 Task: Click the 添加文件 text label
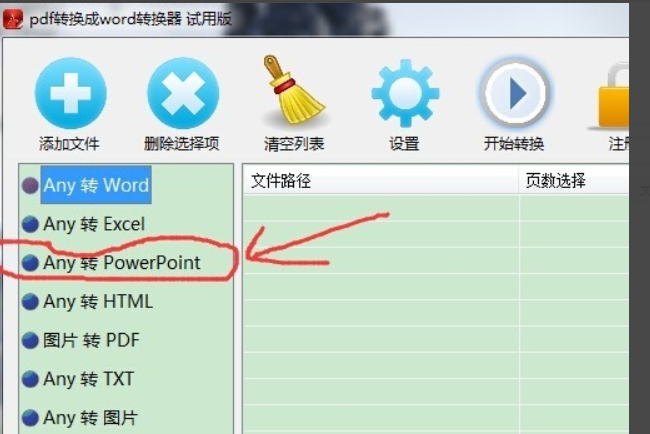[69, 144]
